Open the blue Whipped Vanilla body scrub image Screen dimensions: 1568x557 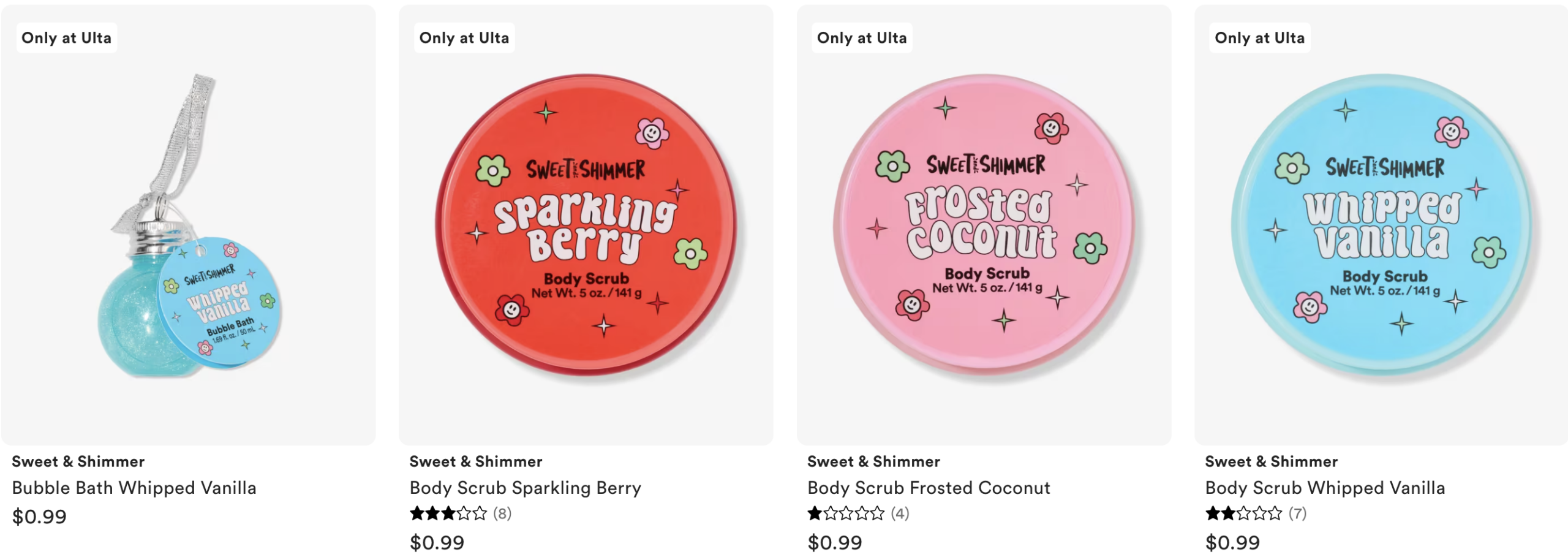click(x=1381, y=225)
